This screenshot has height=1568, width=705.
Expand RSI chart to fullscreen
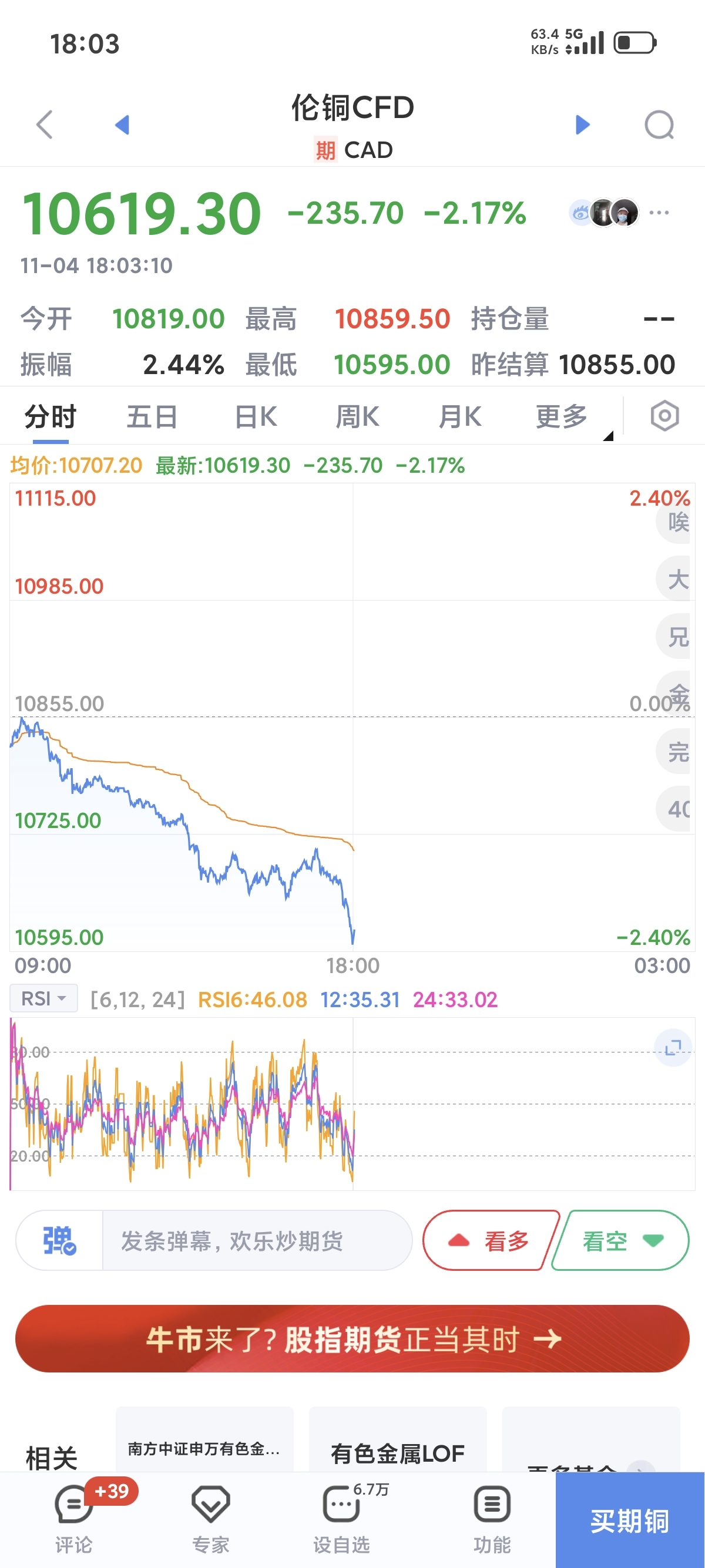tap(673, 1048)
